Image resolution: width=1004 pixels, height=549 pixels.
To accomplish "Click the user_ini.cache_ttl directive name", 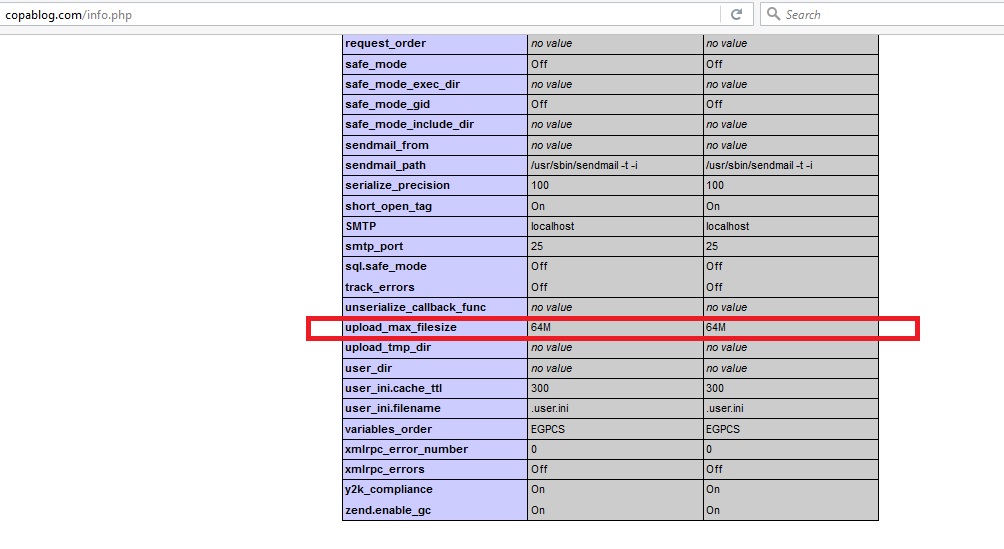I will pos(394,388).
